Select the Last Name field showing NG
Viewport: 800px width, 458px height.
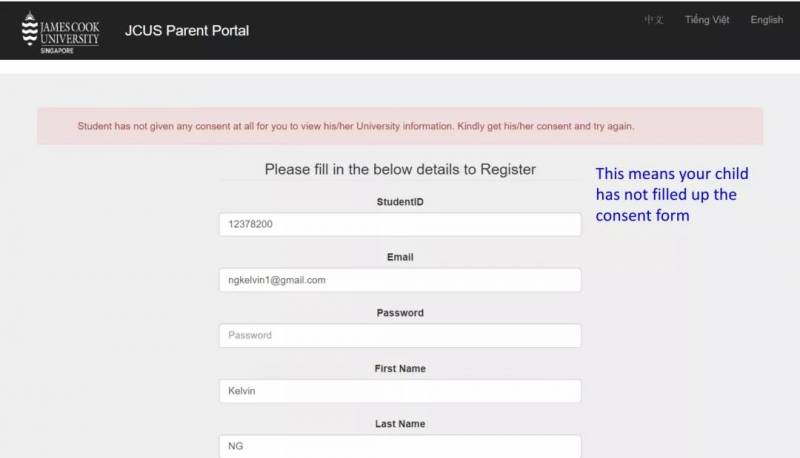click(x=400, y=446)
